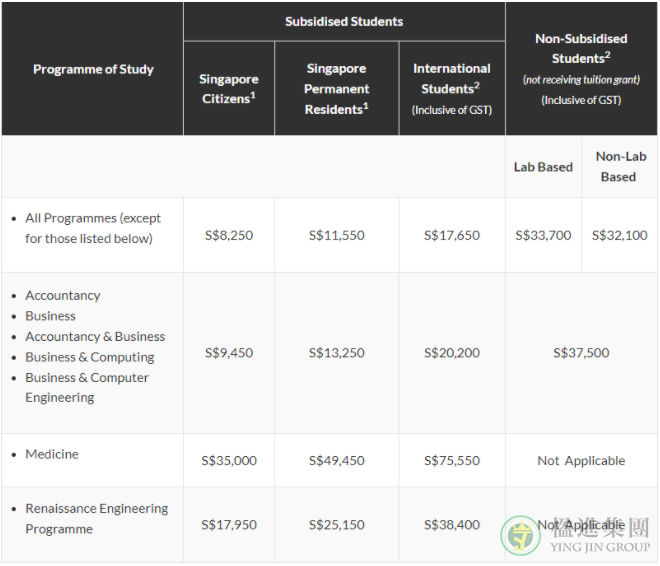This screenshot has width=660, height=566.
Task: Click Not Applicable in Renaissance Engineering row
Action: coord(581,525)
